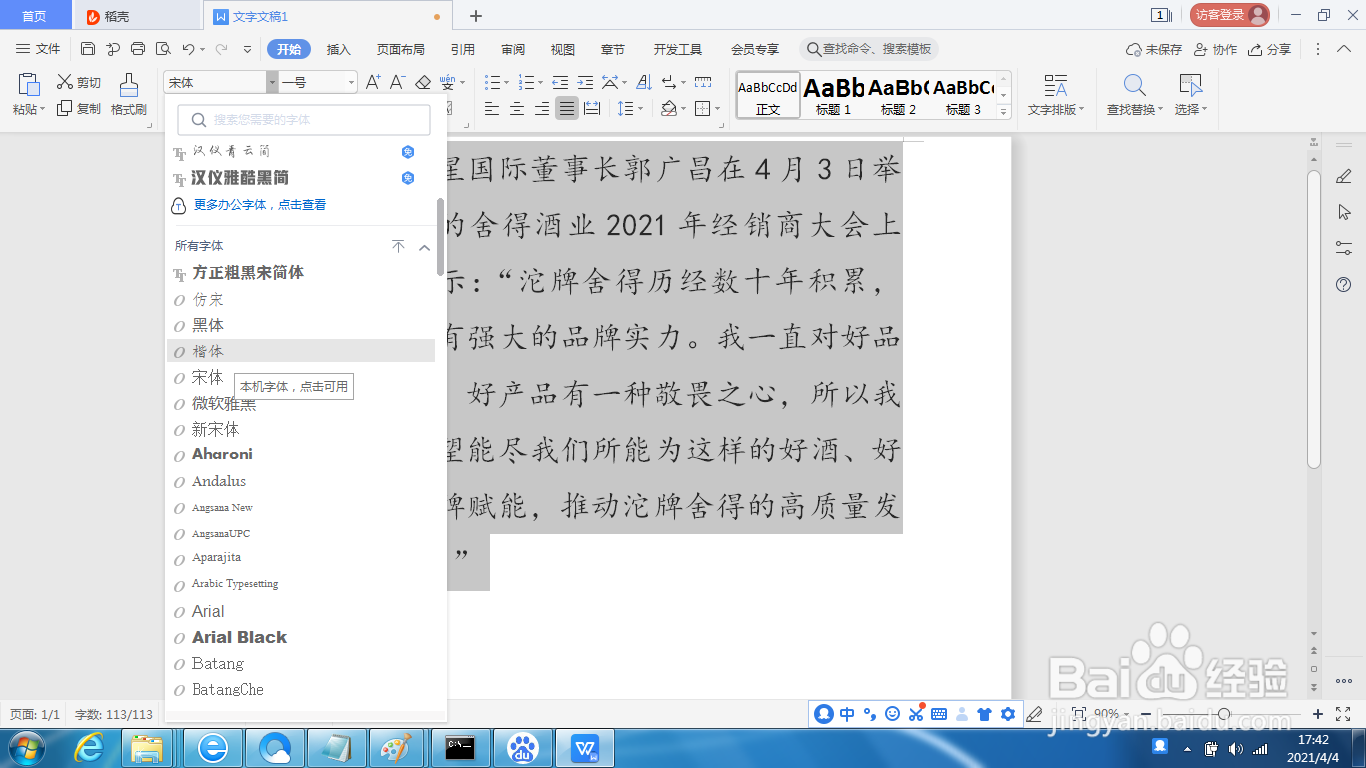Center align the paragraph

pyautogui.click(x=516, y=111)
